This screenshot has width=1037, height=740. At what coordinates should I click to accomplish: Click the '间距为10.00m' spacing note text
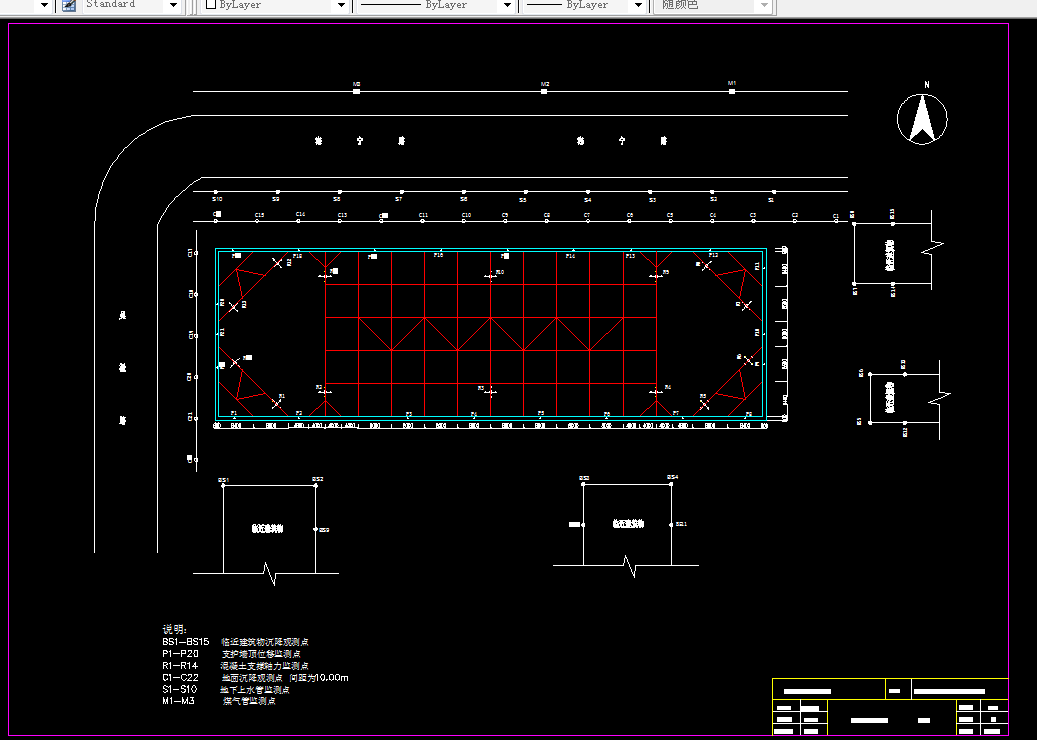coord(319,677)
